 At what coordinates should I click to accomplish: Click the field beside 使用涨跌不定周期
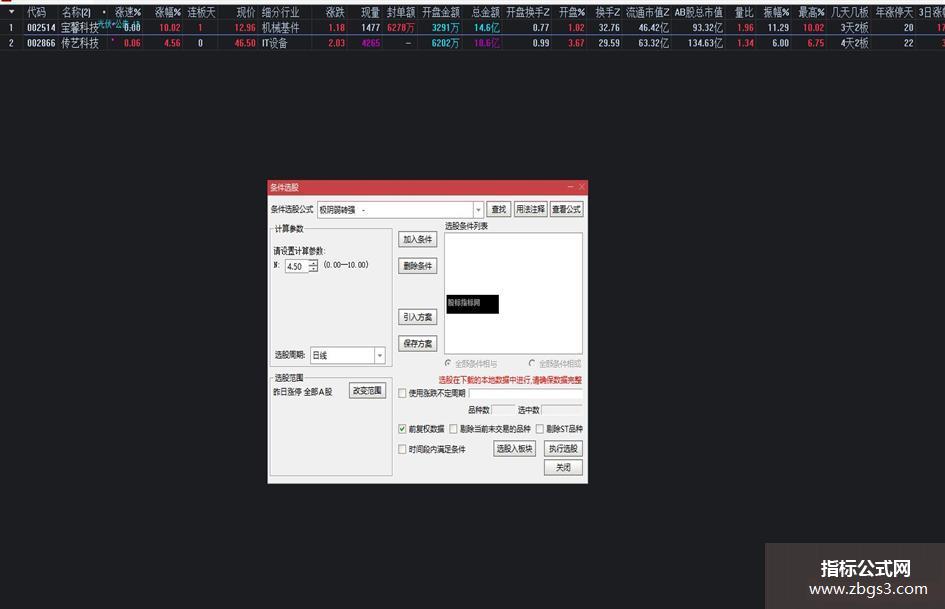pos(526,393)
